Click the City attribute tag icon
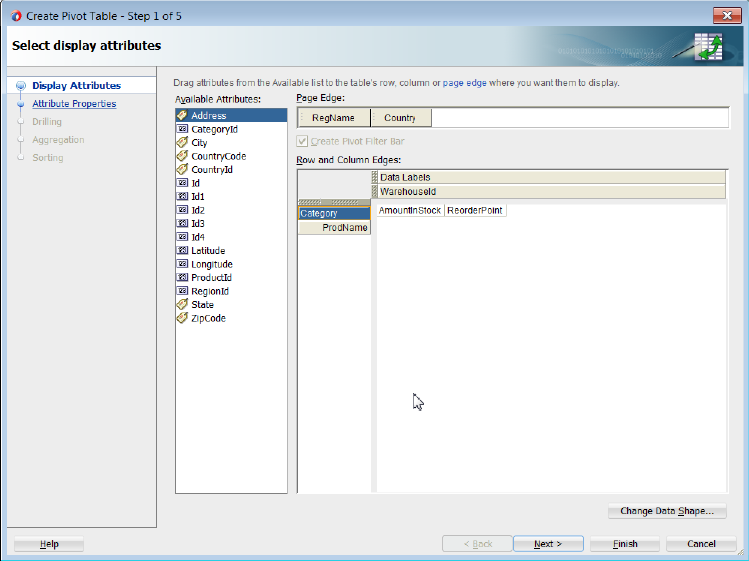 click(182, 142)
